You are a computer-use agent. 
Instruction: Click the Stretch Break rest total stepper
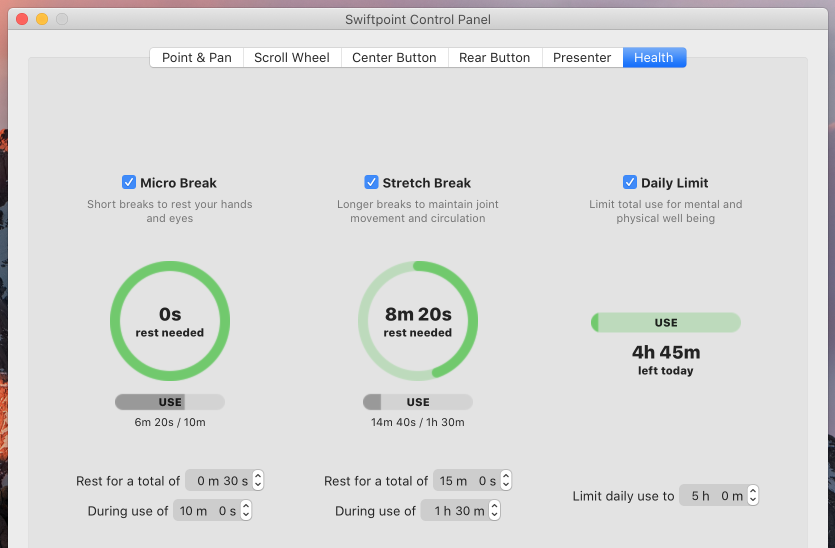[x=506, y=480]
